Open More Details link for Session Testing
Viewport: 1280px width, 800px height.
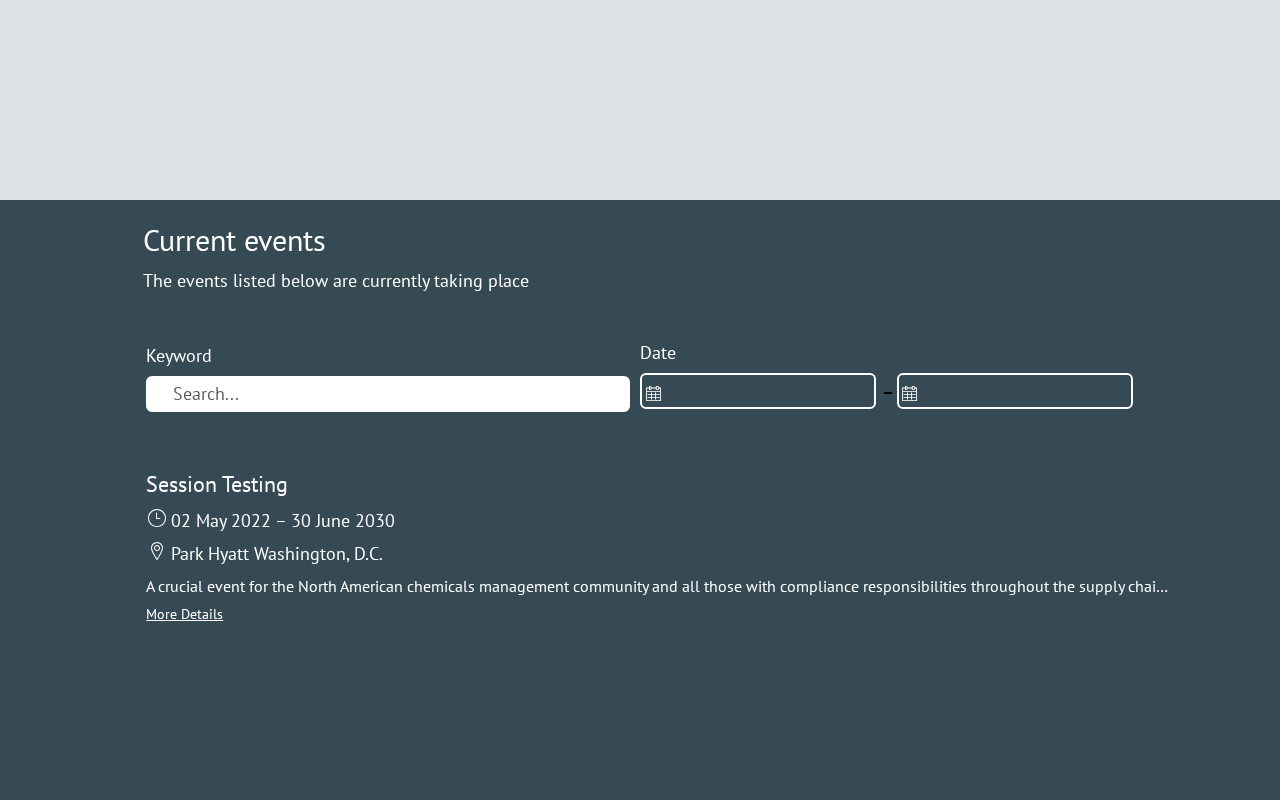click(x=184, y=614)
